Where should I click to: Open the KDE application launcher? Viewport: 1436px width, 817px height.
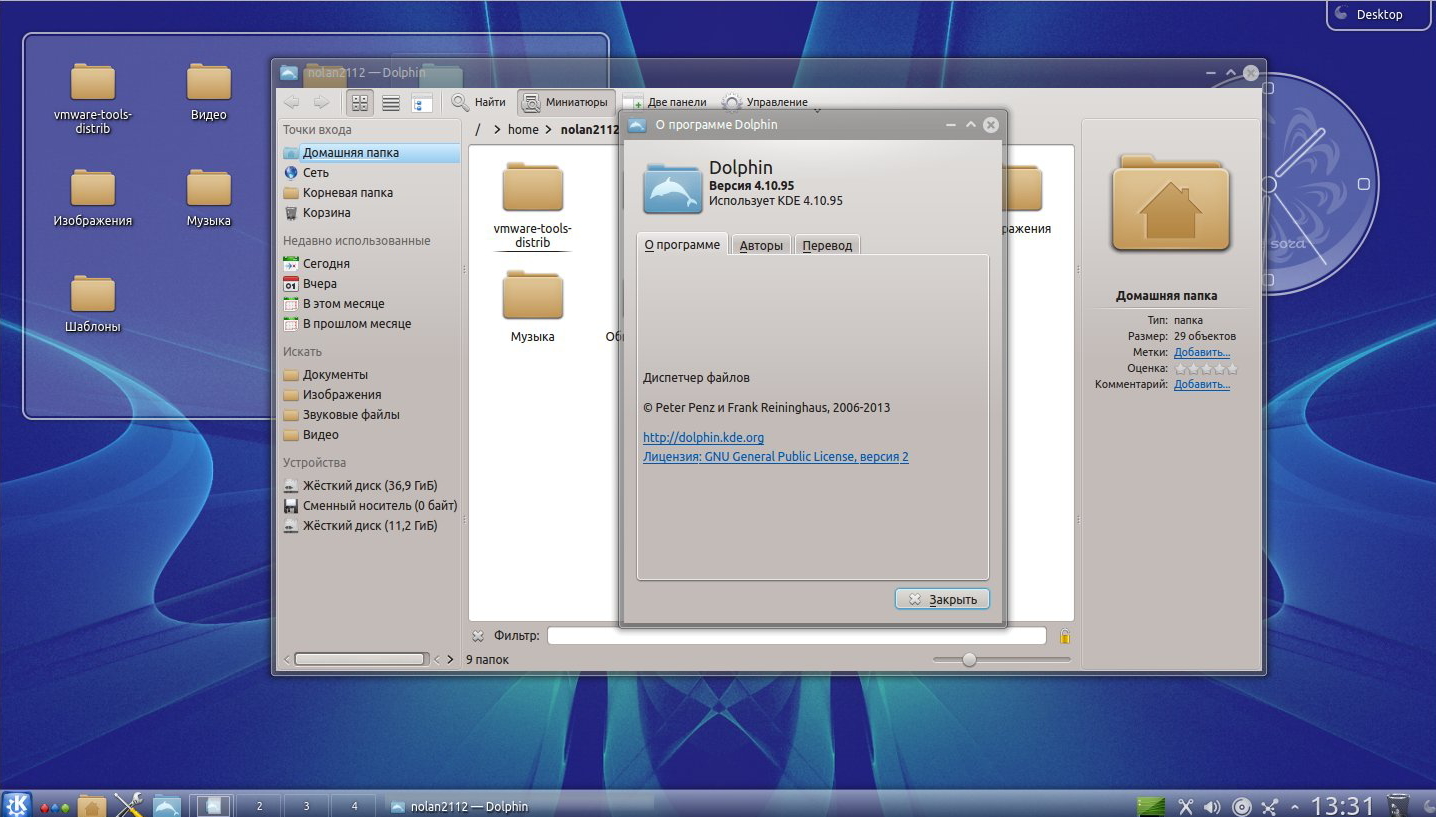(17, 805)
